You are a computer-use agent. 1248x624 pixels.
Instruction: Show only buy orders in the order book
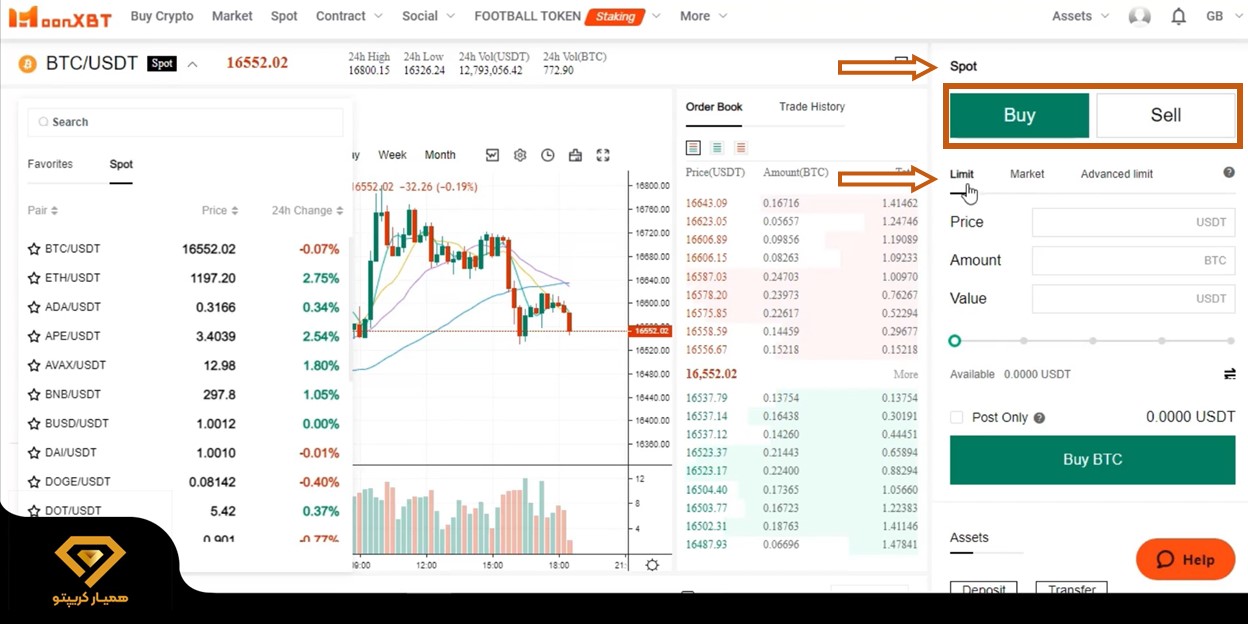click(717, 147)
